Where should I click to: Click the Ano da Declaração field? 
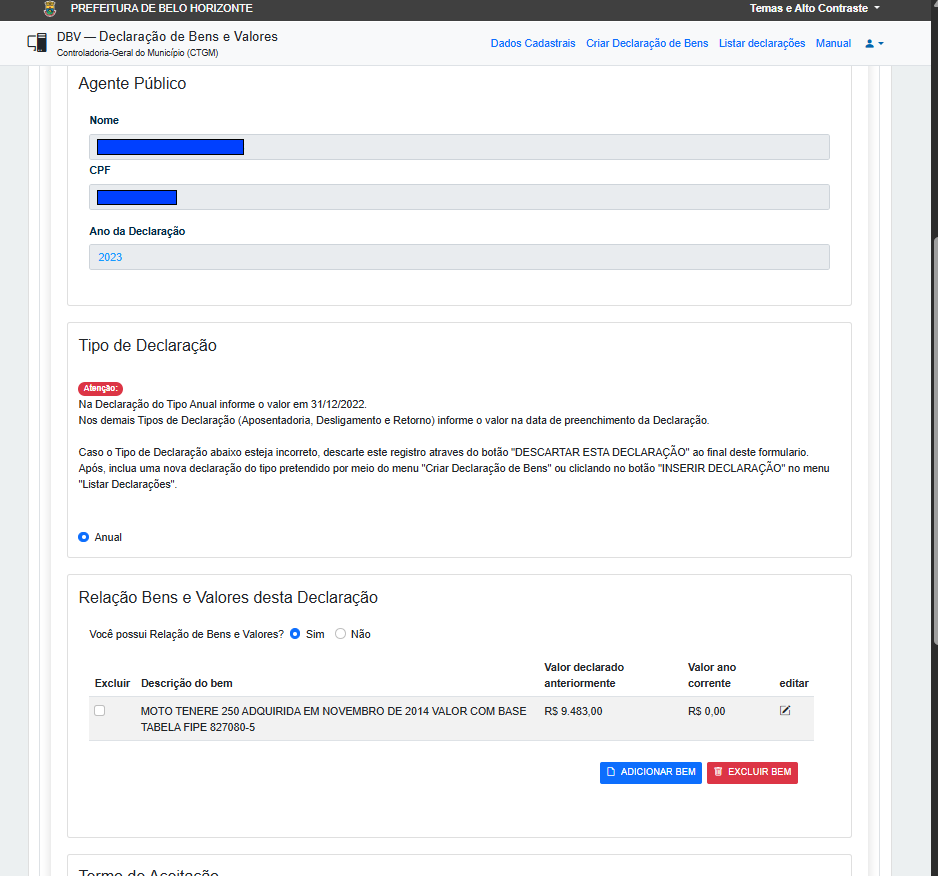(x=459, y=257)
